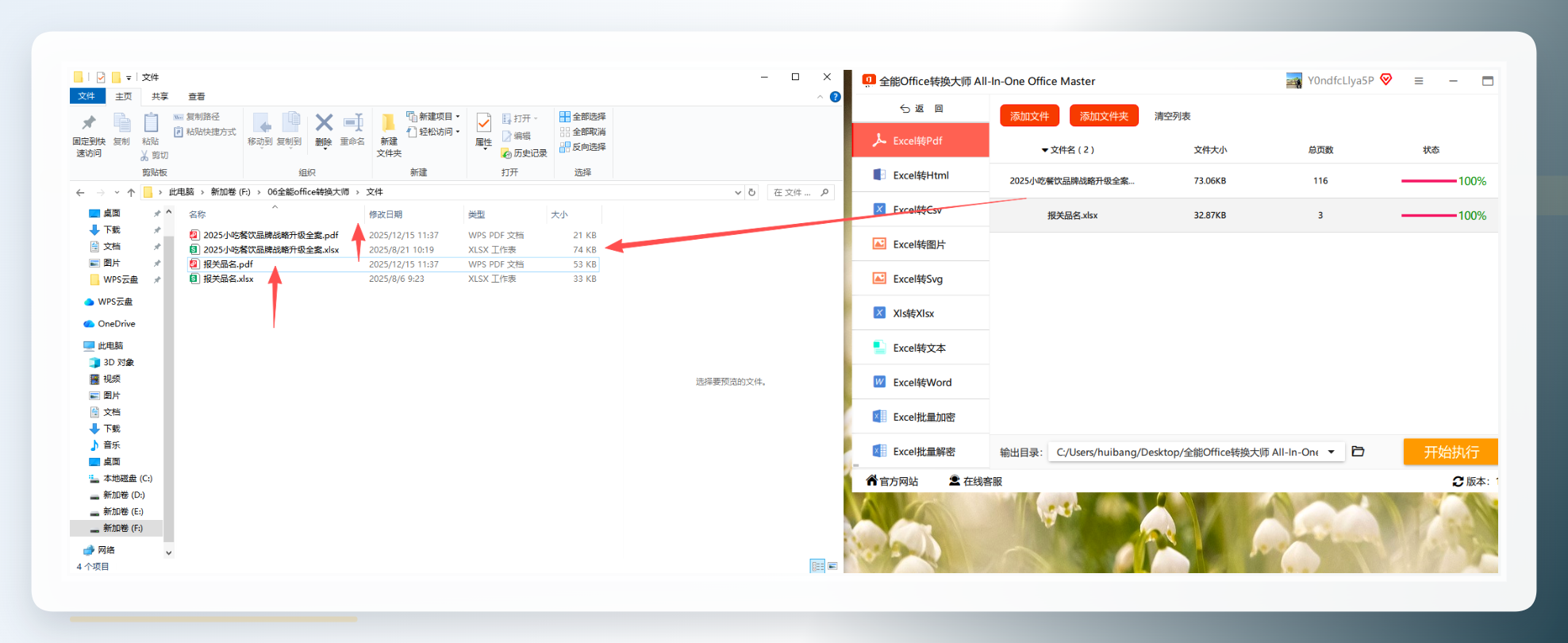Viewport: 1568px width, 643px height.
Task: Select the Excel转图片 option
Action: click(920, 244)
